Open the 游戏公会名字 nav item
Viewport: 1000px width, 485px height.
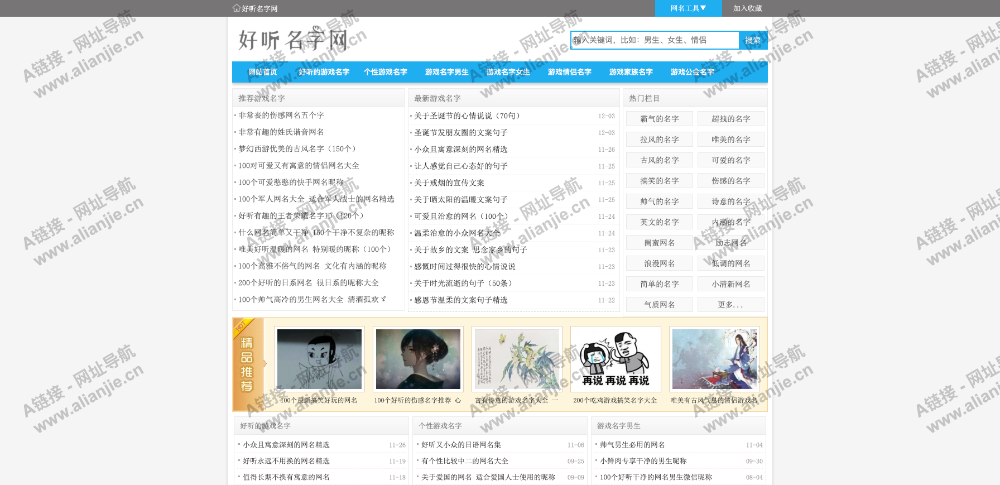click(x=692, y=72)
